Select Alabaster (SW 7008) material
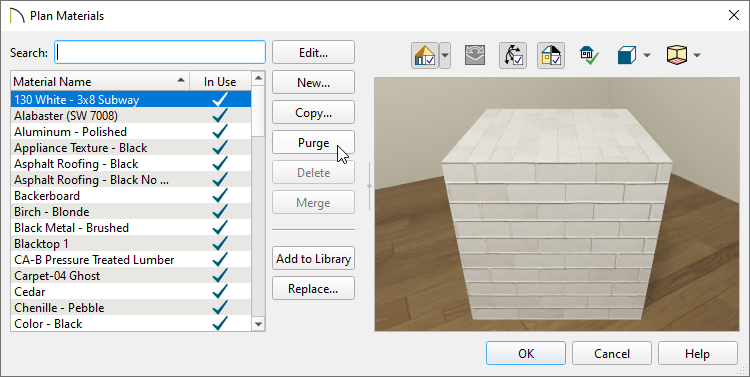Viewport: 750px width, 377px height. coord(131,115)
